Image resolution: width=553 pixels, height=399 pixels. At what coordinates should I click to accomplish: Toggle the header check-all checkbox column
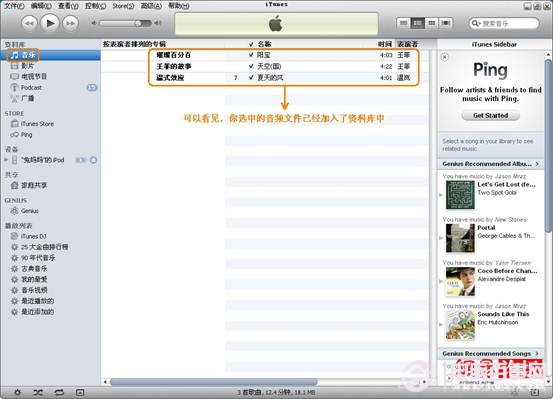coord(251,44)
